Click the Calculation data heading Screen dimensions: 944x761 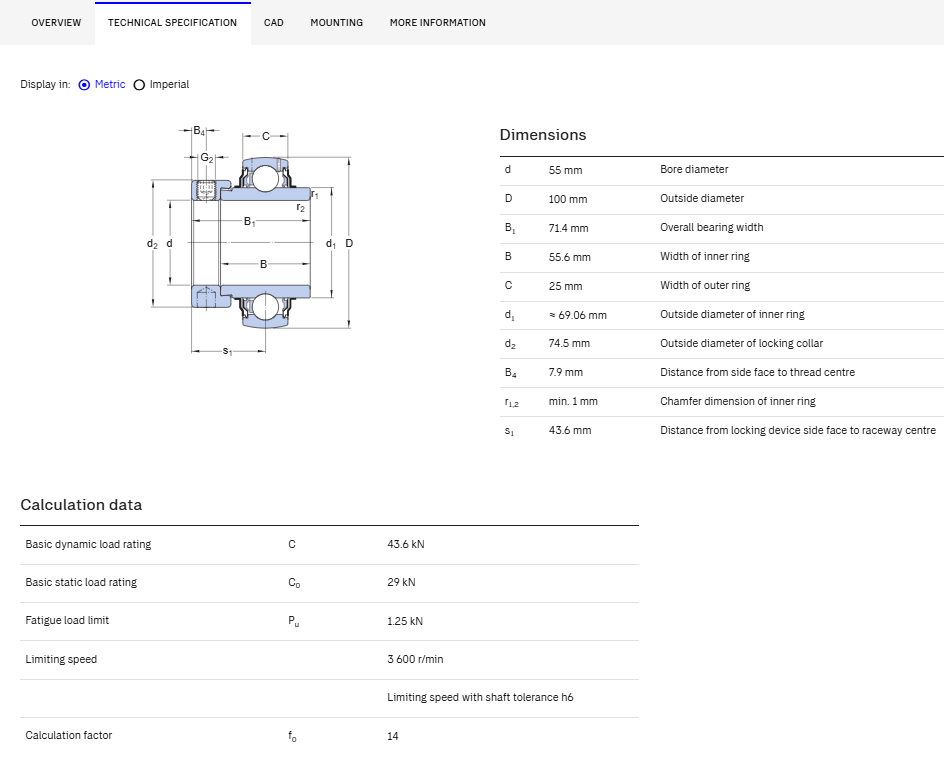[x=81, y=505]
